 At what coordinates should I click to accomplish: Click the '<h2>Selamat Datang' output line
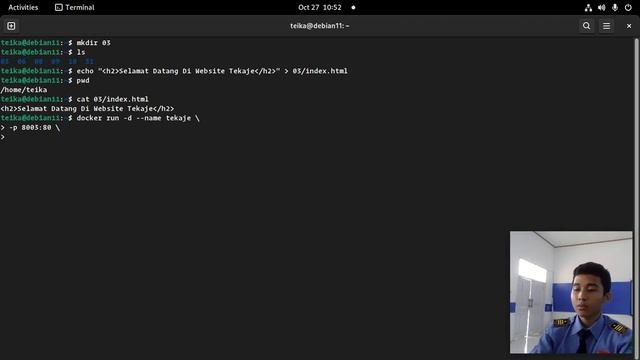click(x=87, y=109)
